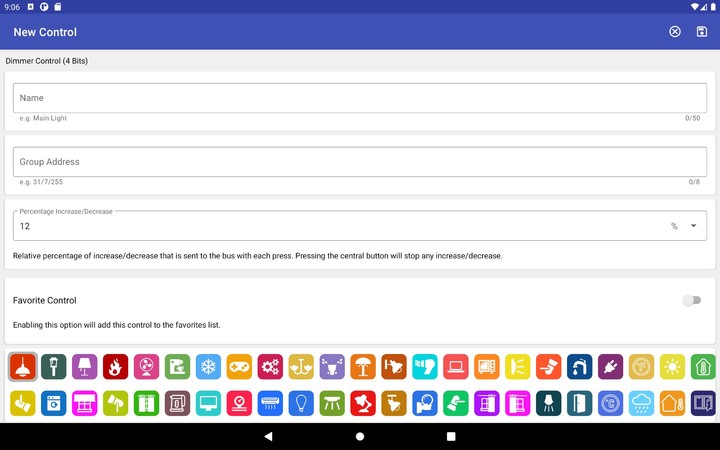The width and height of the screenshot is (720, 450).
Task: Pick the yellow wall light icon
Action: (518, 366)
